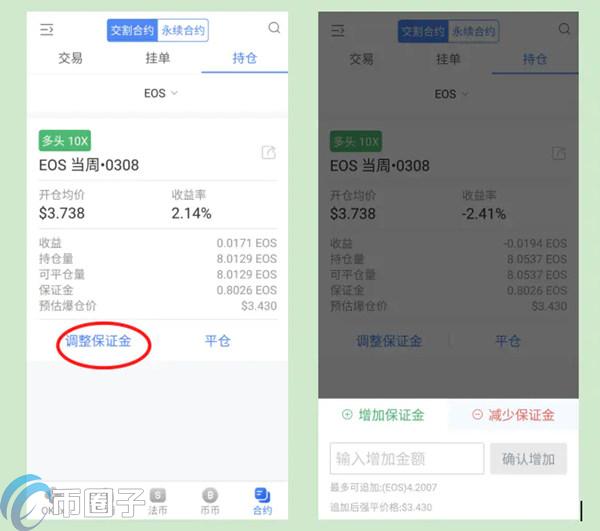The height and width of the screenshot is (531, 600).
Task: Expand EOS coin dropdown in right screen
Action: click(451, 94)
